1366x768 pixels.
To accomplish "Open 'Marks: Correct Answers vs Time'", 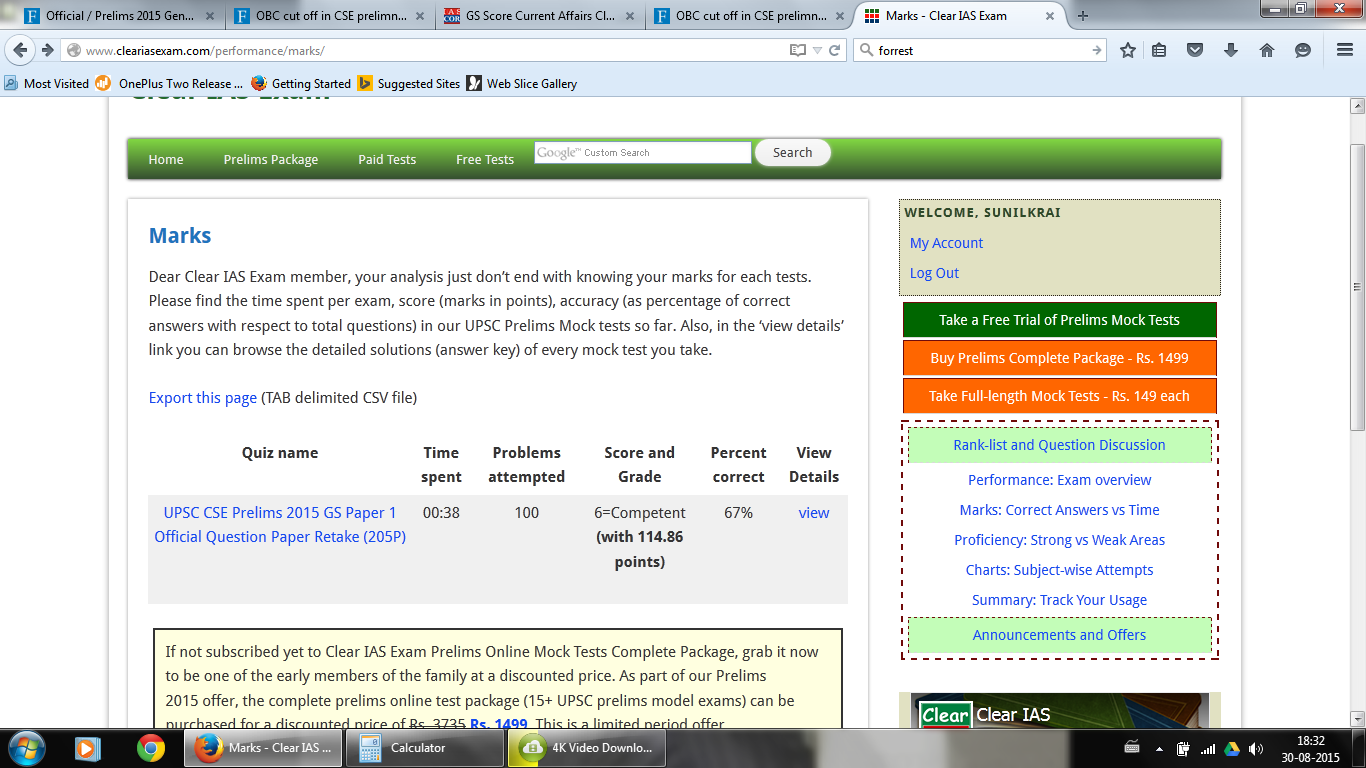I will click(1059, 510).
